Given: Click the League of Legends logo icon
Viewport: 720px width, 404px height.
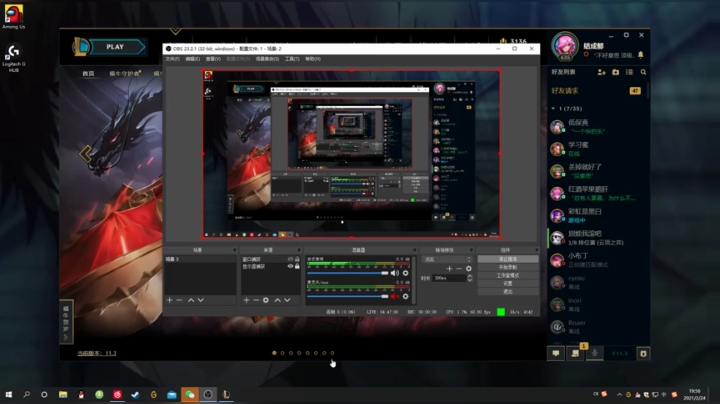Looking at the screenshot, I should pyautogui.click(x=81, y=46).
